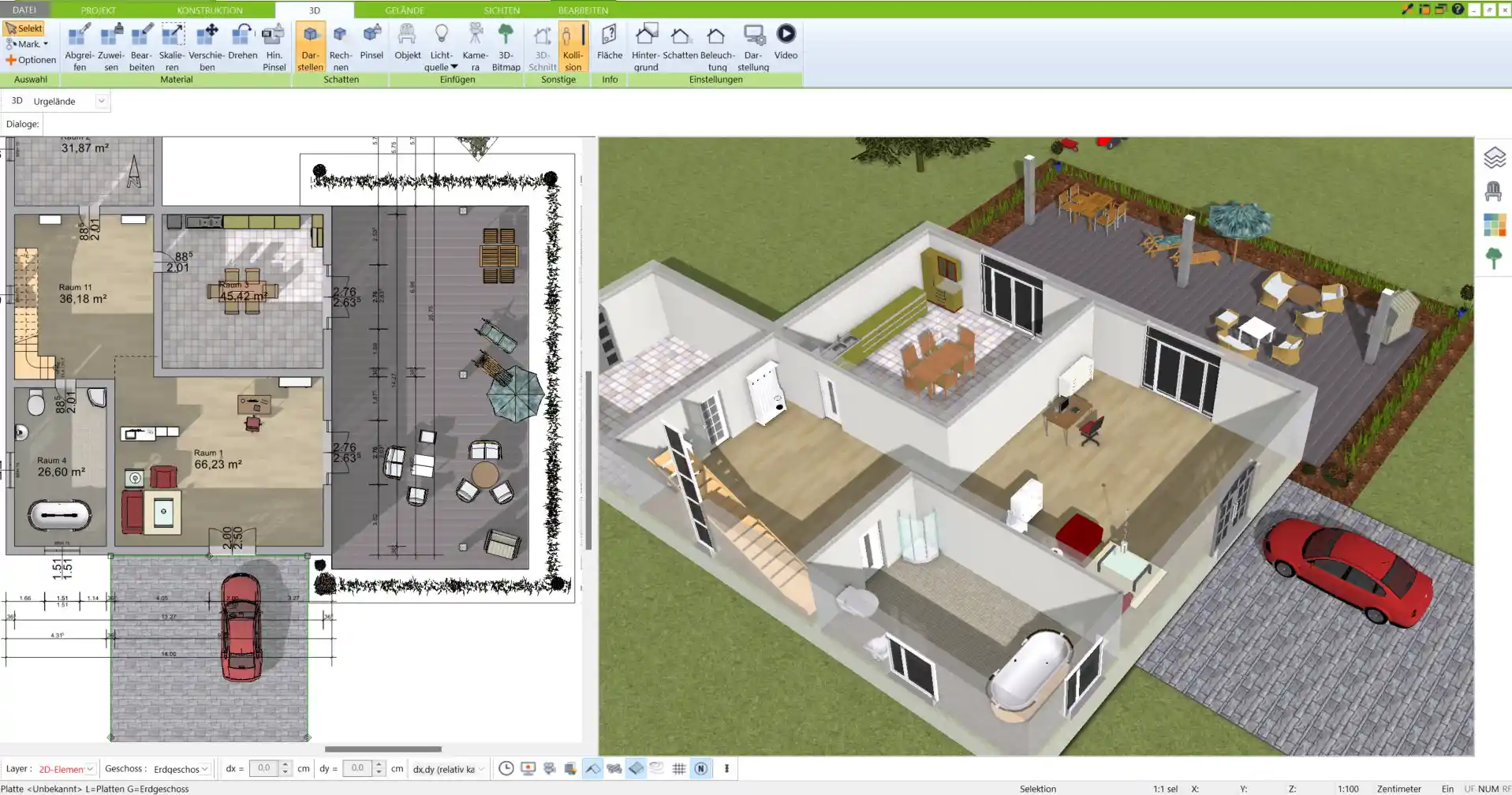Click the Optionen button
Image resolution: width=1512 pixels, height=795 pixels.
click(31, 60)
